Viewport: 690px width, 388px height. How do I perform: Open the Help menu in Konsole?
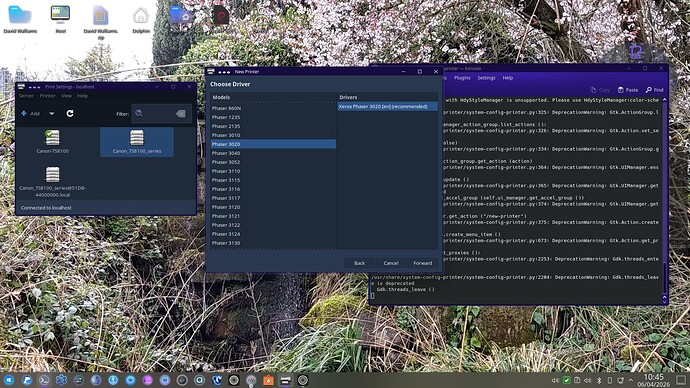pyautogui.click(x=508, y=78)
